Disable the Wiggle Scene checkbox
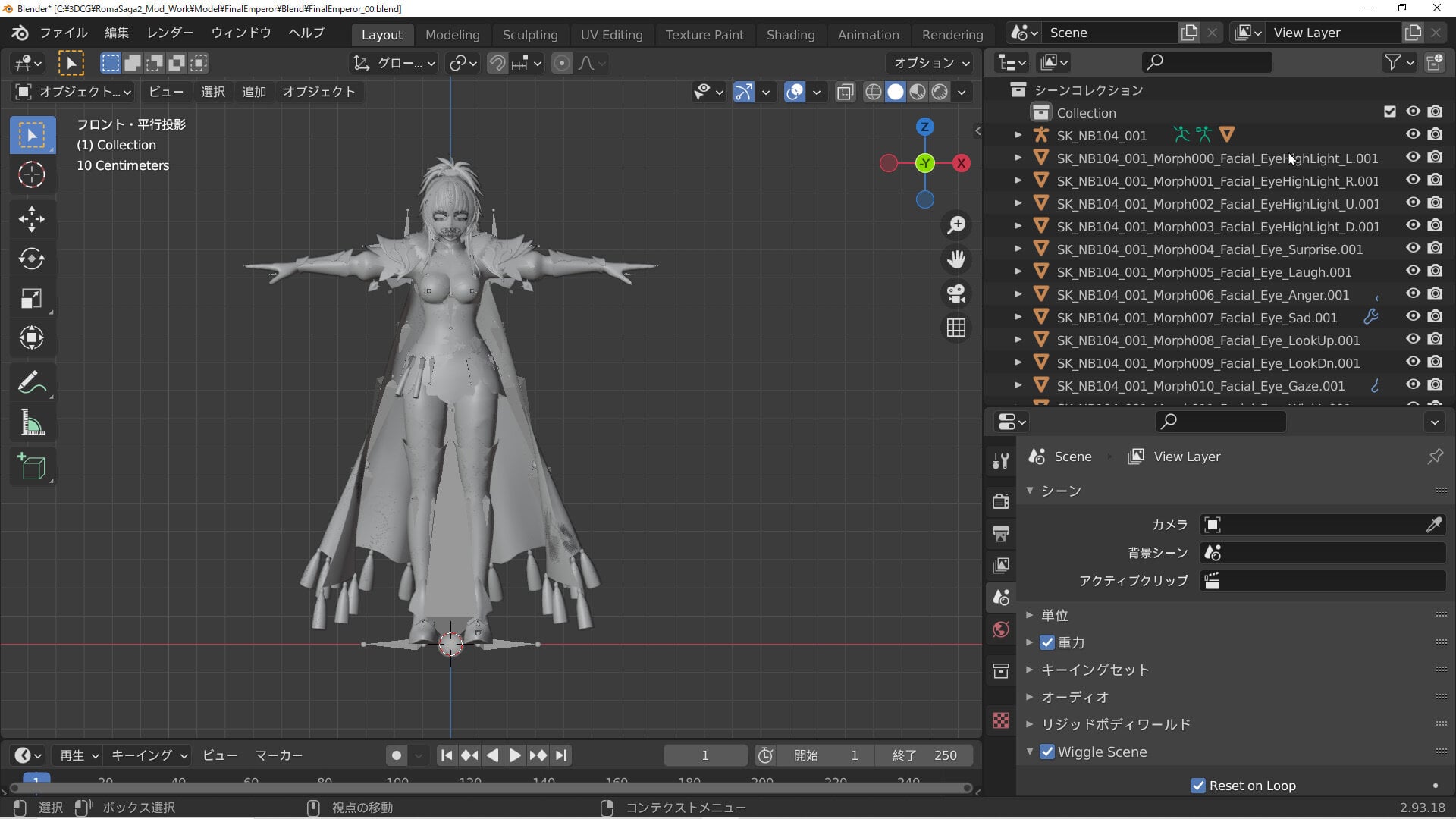Screen dimensions: 1456x819 click(x=1047, y=752)
